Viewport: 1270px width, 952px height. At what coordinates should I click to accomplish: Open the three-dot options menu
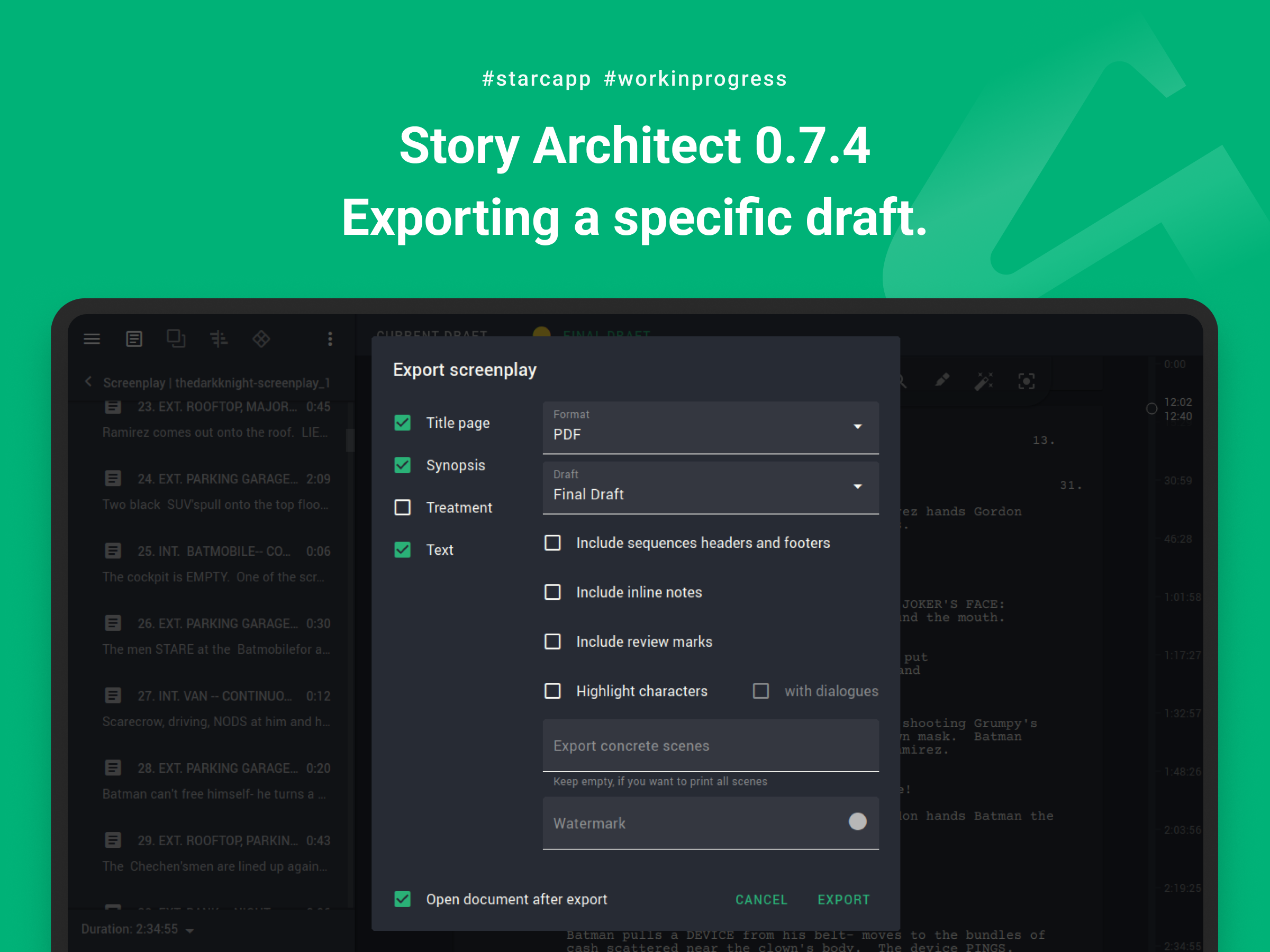pyautogui.click(x=330, y=339)
